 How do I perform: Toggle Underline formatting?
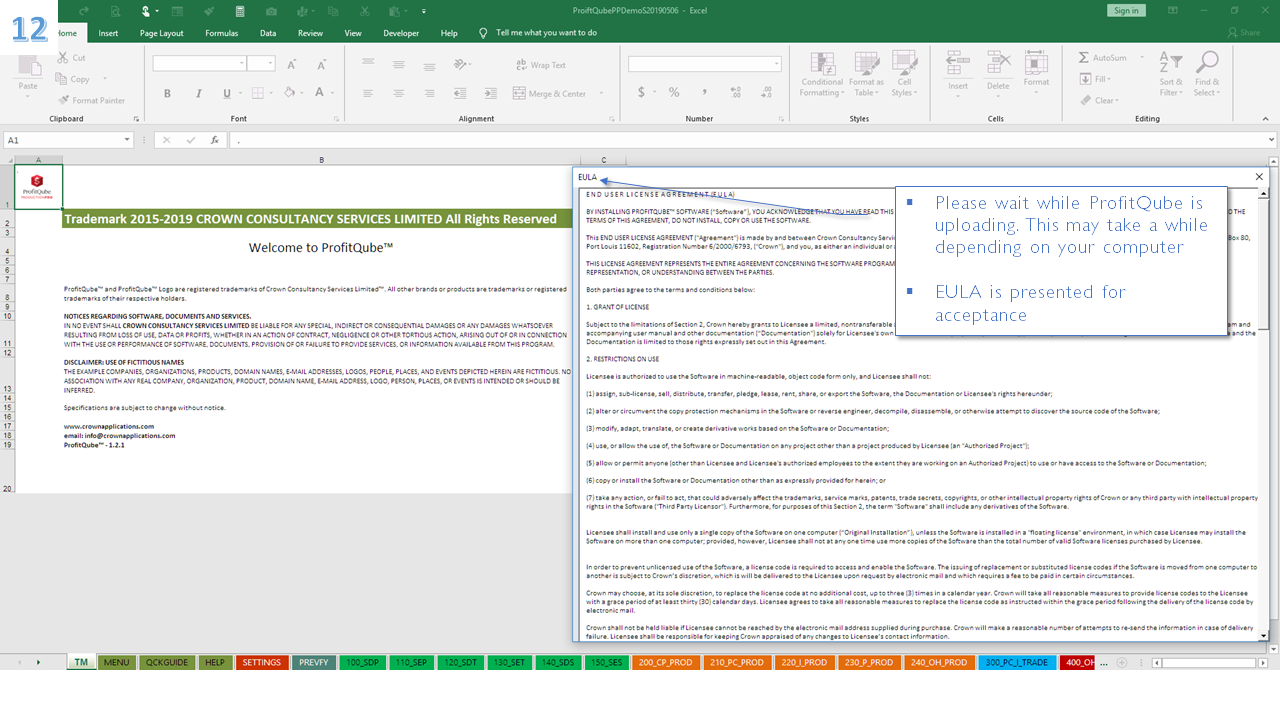226,93
